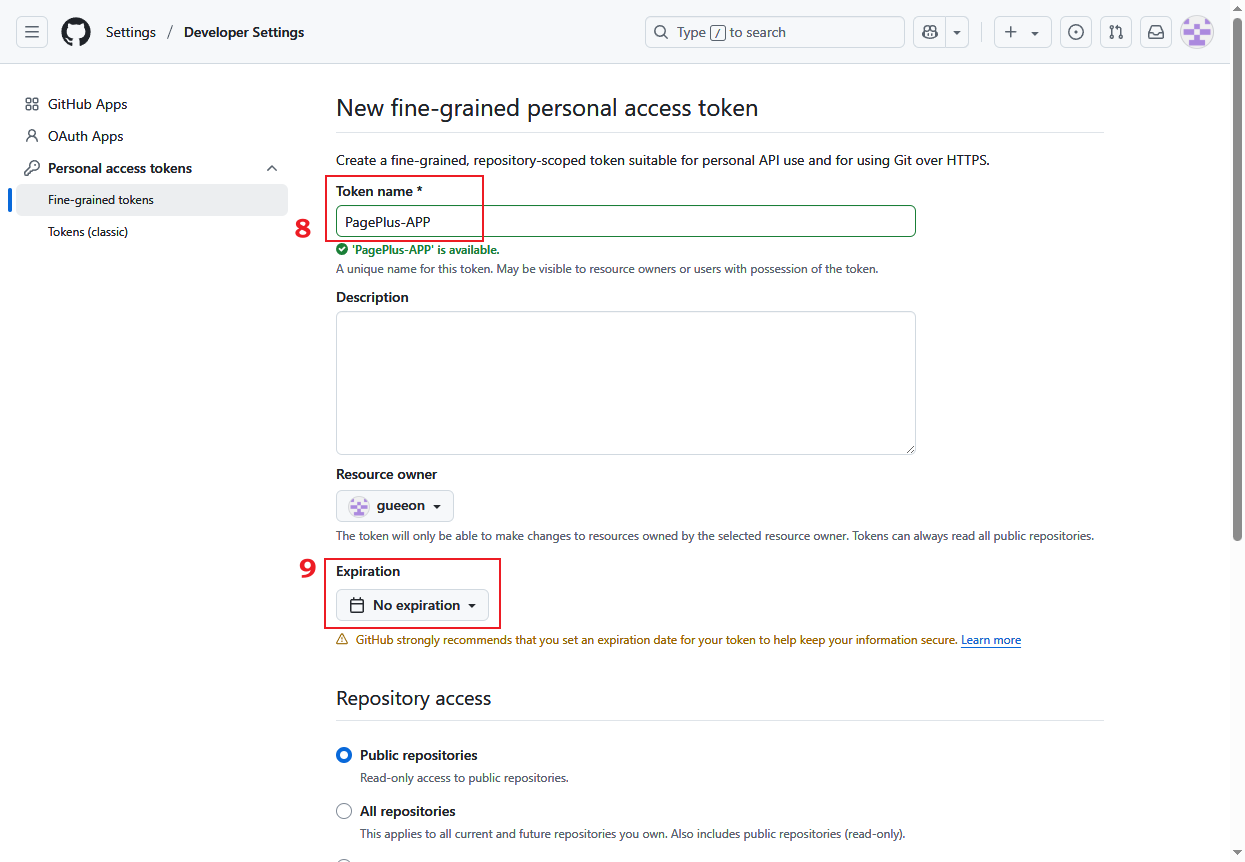This screenshot has height=862, width=1245.
Task: Click the Learn more link
Action: coord(991,640)
